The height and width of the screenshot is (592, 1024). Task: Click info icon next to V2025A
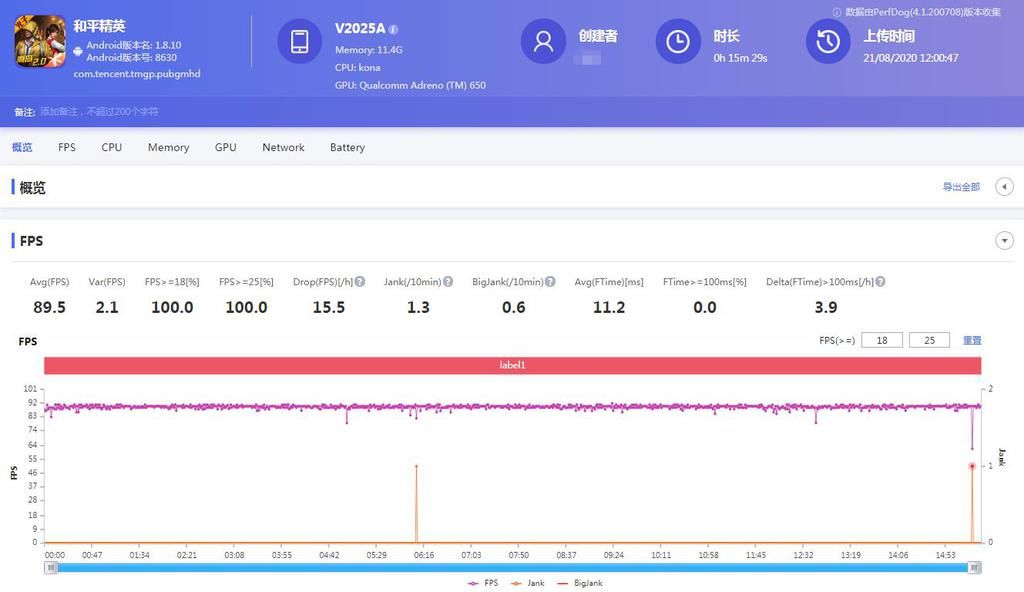pyautogui.click(x=393, y=29)
